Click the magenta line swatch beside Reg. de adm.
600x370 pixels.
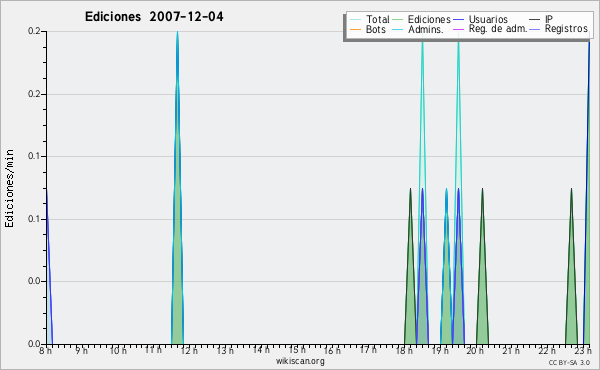coord(458,29)
